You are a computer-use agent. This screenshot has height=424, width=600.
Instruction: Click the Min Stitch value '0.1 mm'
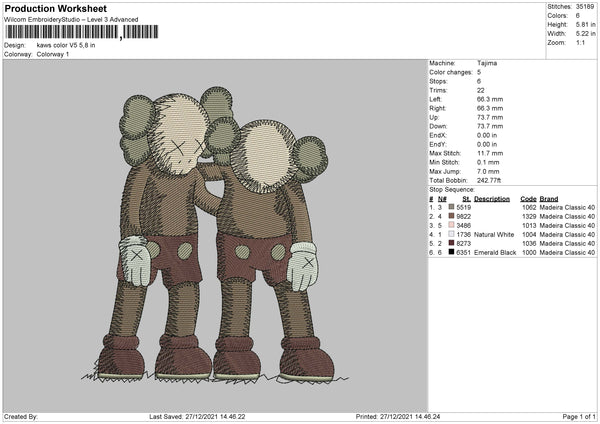(x=488, y=162)
